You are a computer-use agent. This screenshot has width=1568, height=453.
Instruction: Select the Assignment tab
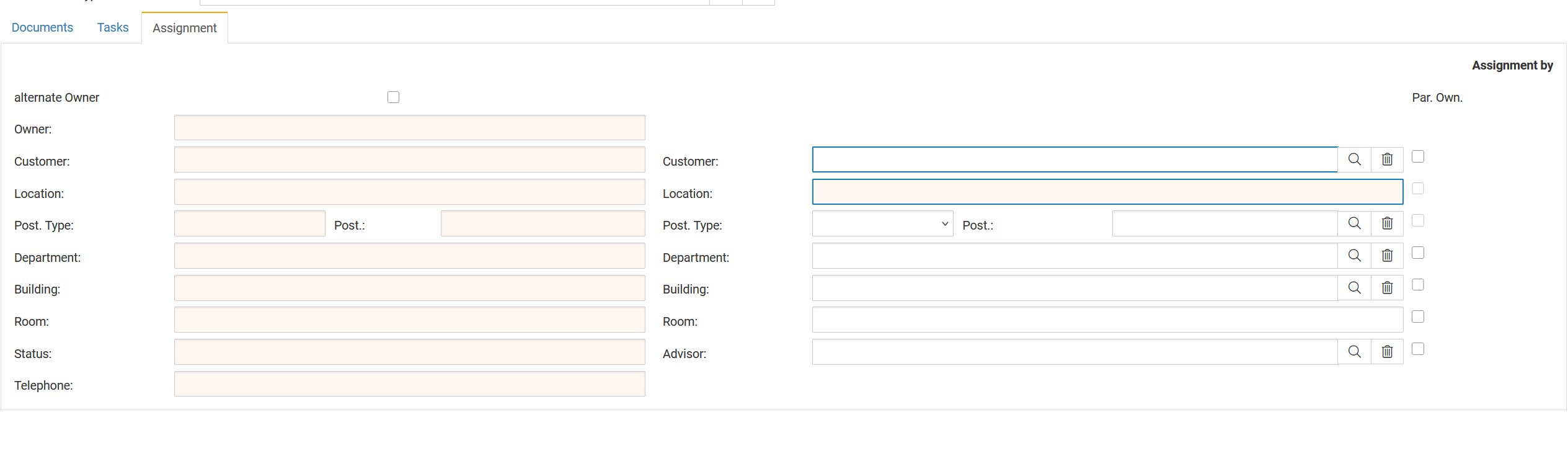tap(184, 28)
